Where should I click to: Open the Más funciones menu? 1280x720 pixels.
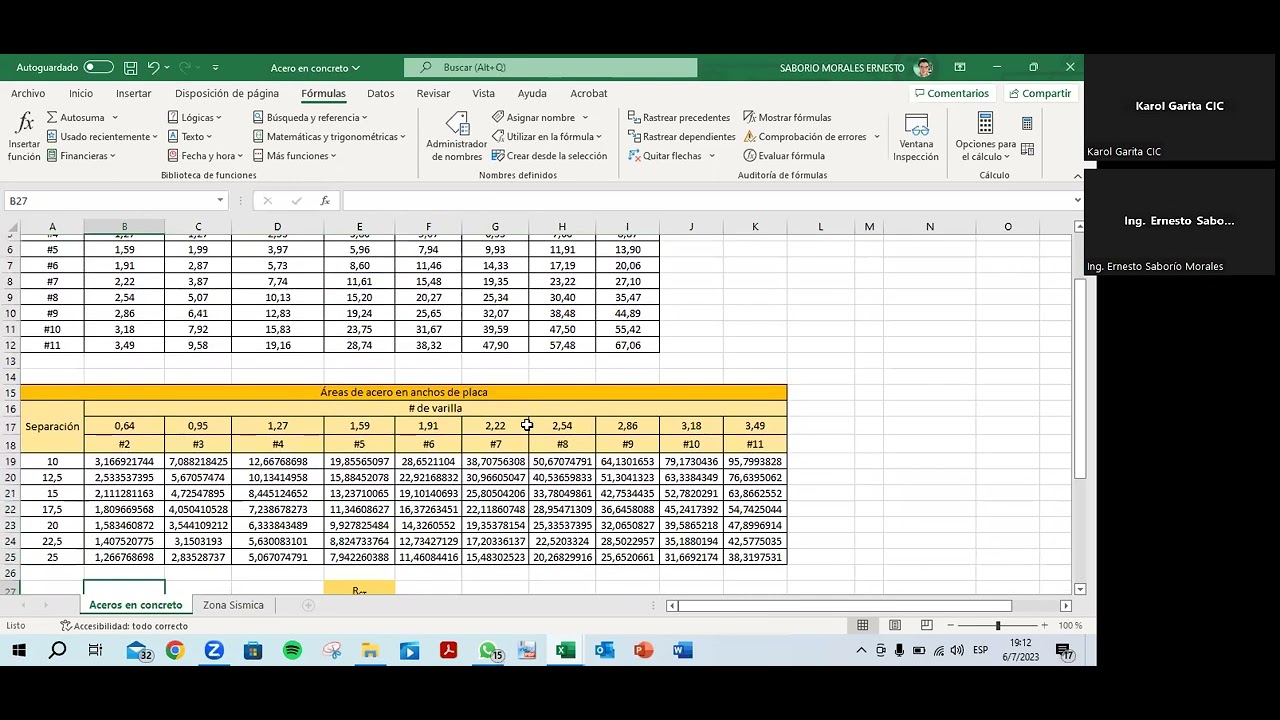295,156
